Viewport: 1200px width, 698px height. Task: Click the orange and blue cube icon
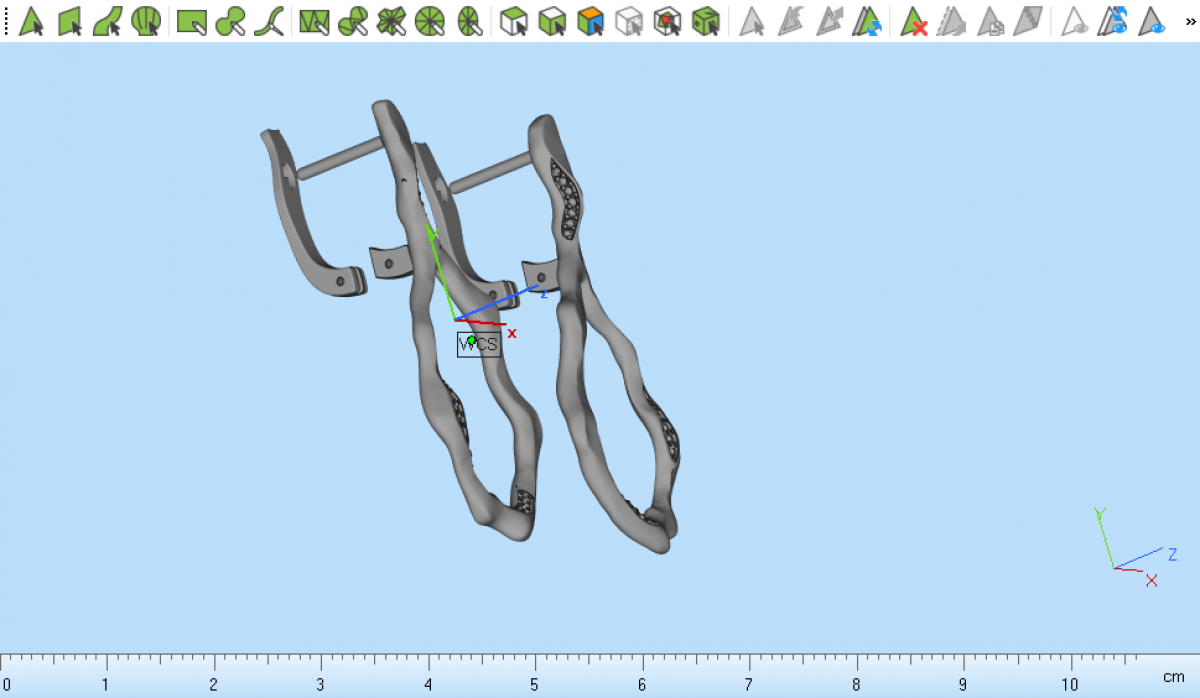(x=591, y=21)
